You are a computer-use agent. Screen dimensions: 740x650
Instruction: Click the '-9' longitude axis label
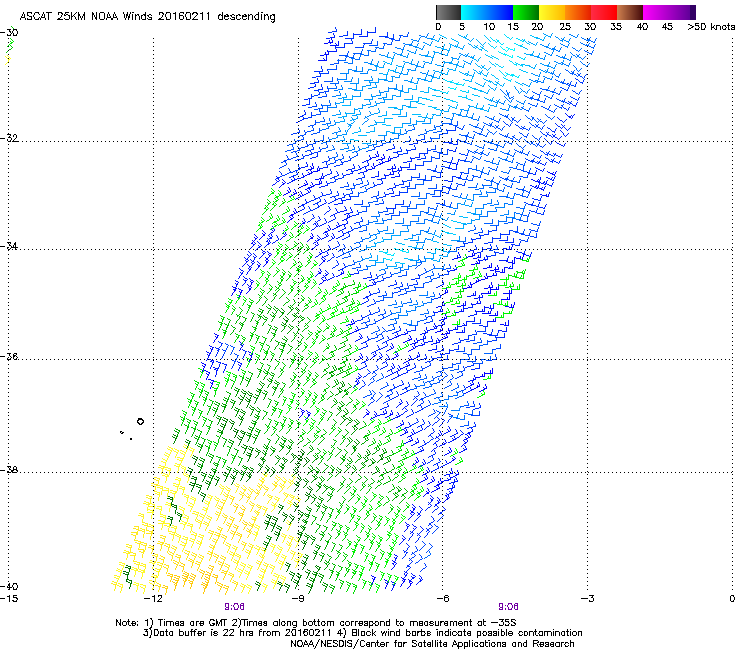(x=298, y=599)
